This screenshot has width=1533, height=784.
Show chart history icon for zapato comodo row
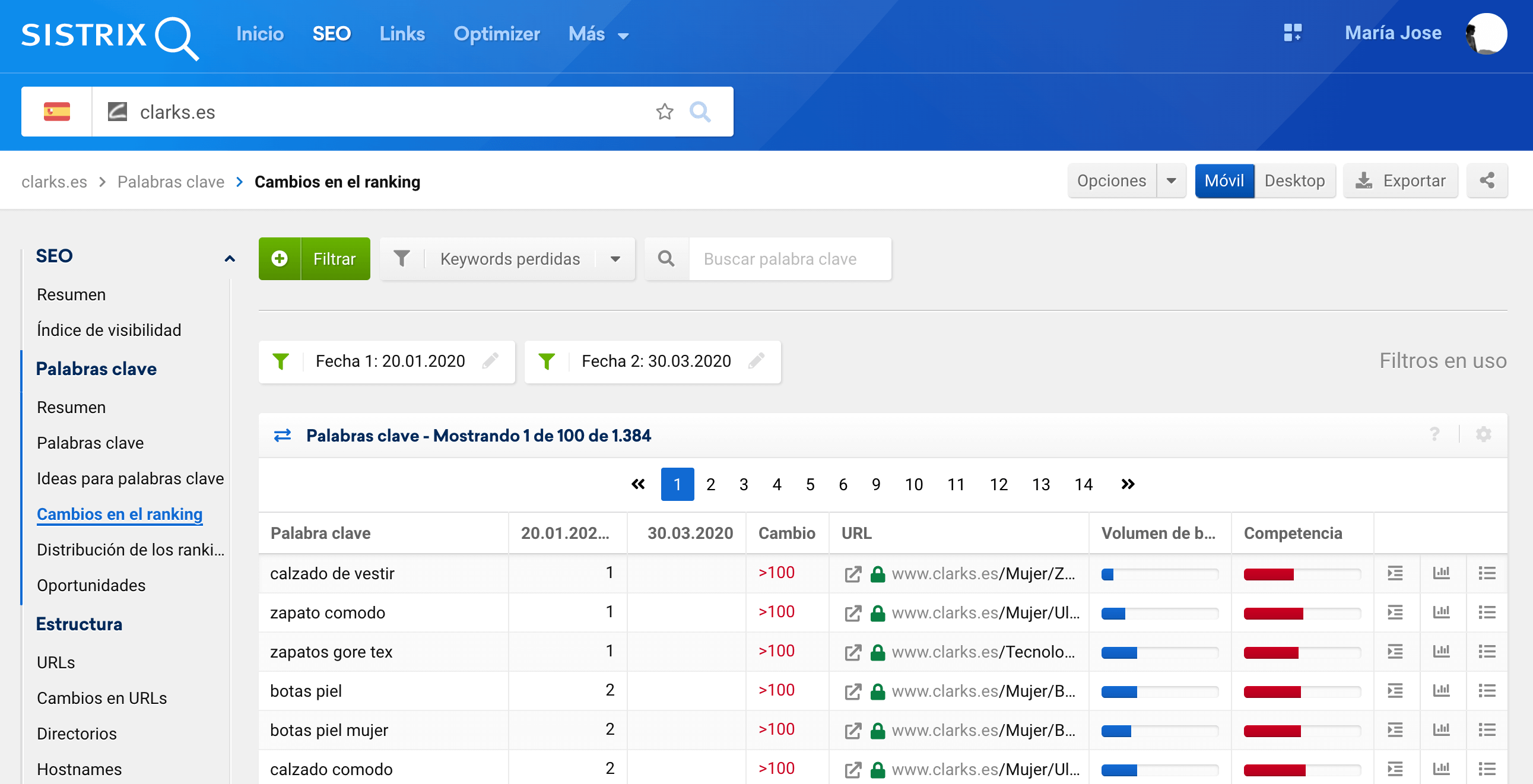(1441, 612)
